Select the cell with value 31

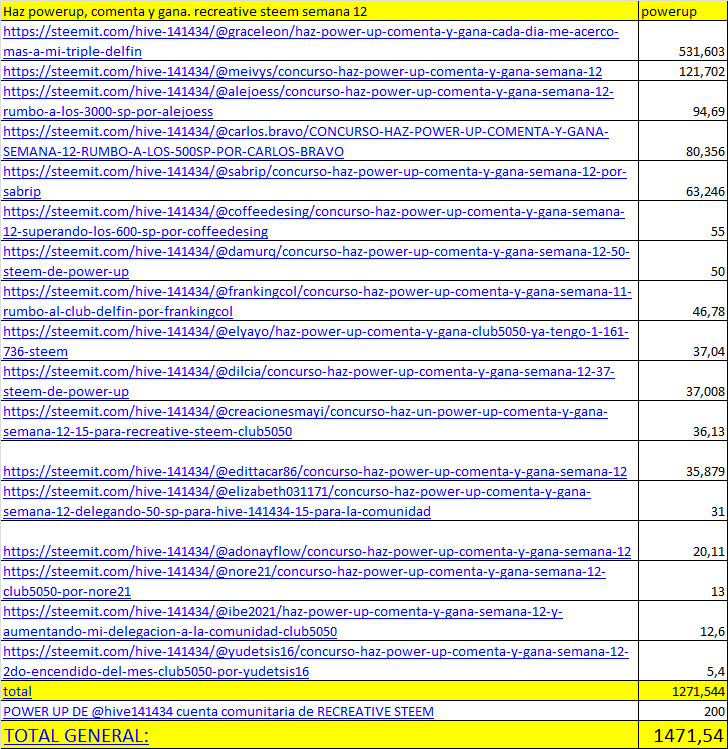(683, 502)
